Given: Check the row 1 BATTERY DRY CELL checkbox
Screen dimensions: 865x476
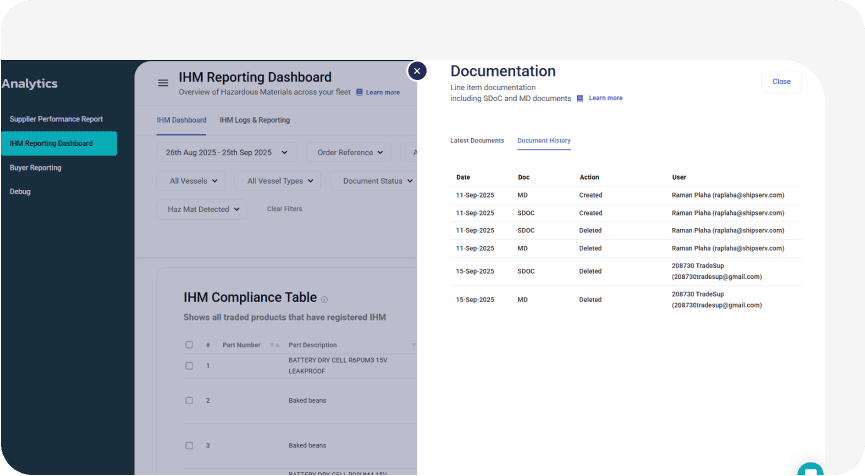Looking at the screenshot, I should point(189,366).
